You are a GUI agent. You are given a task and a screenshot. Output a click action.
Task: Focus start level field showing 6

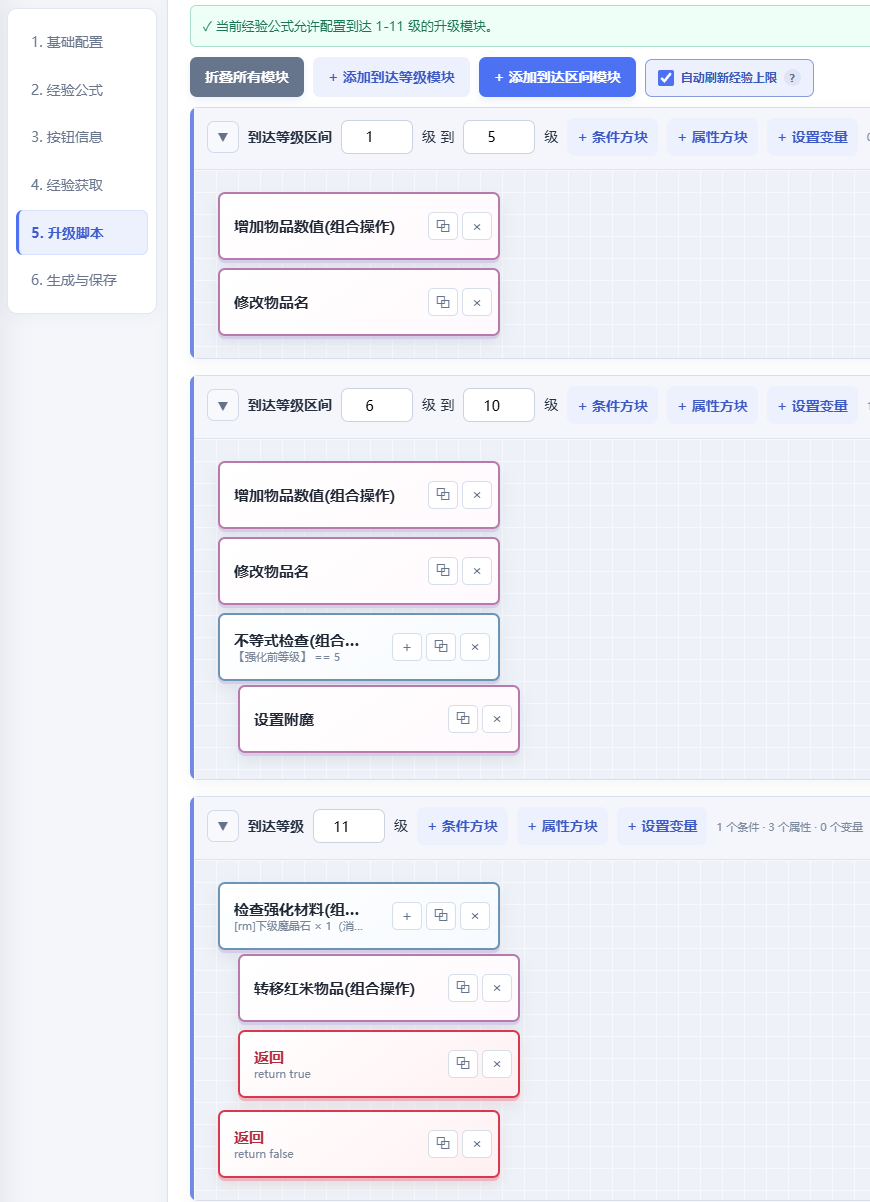pyautogui.click(x=377, y=405)
